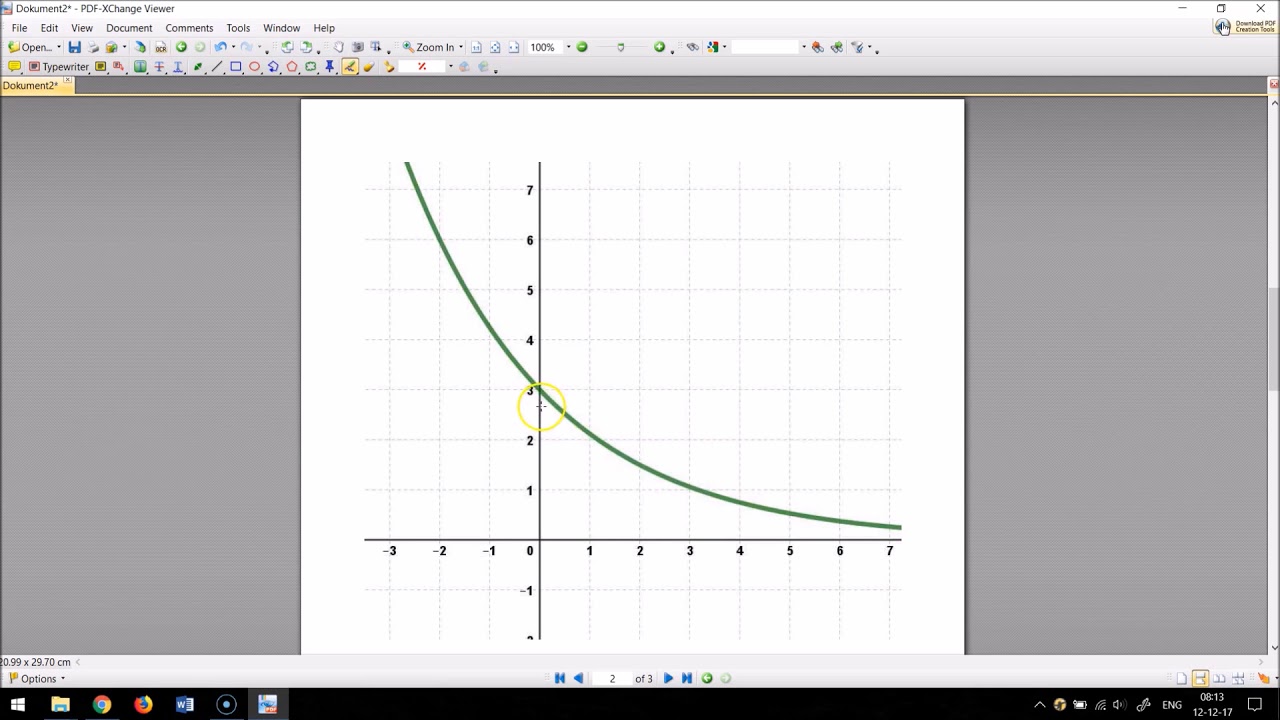
Task: Expand the undo history dropdown
Action: click(x=233, y=47)
